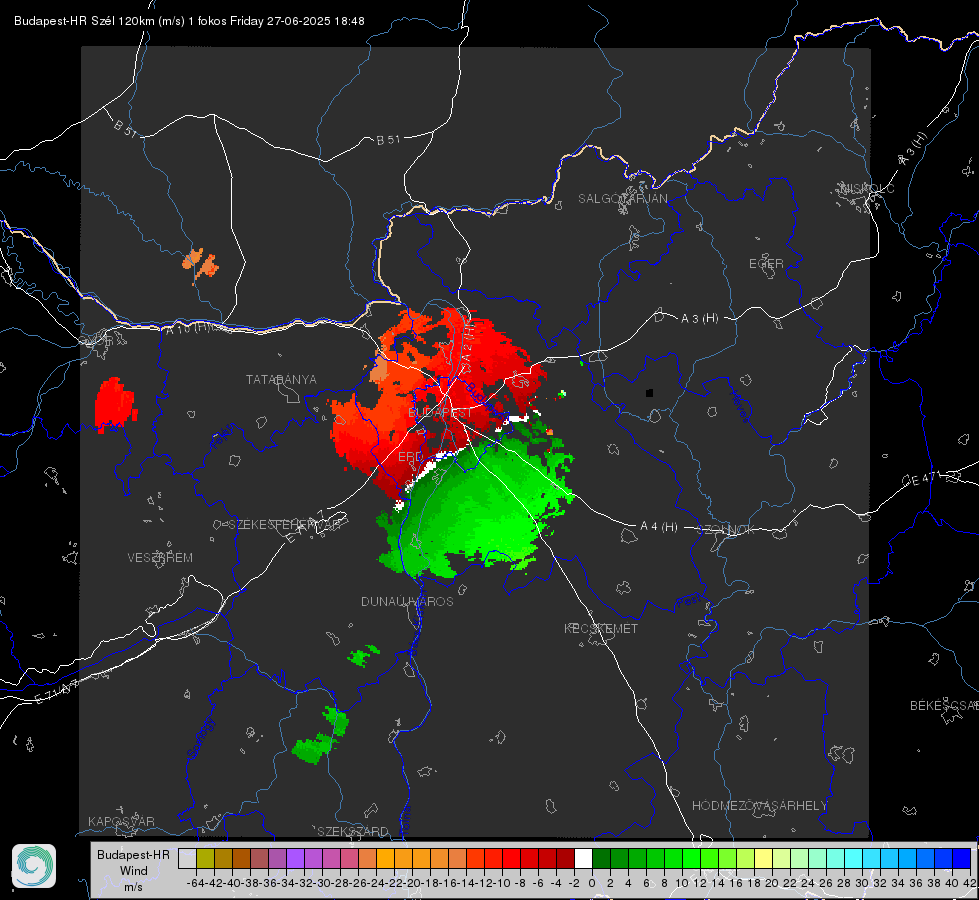Click the green echo patch near the Somogy label
Viewport: 979px width, 900px height.
320,736
